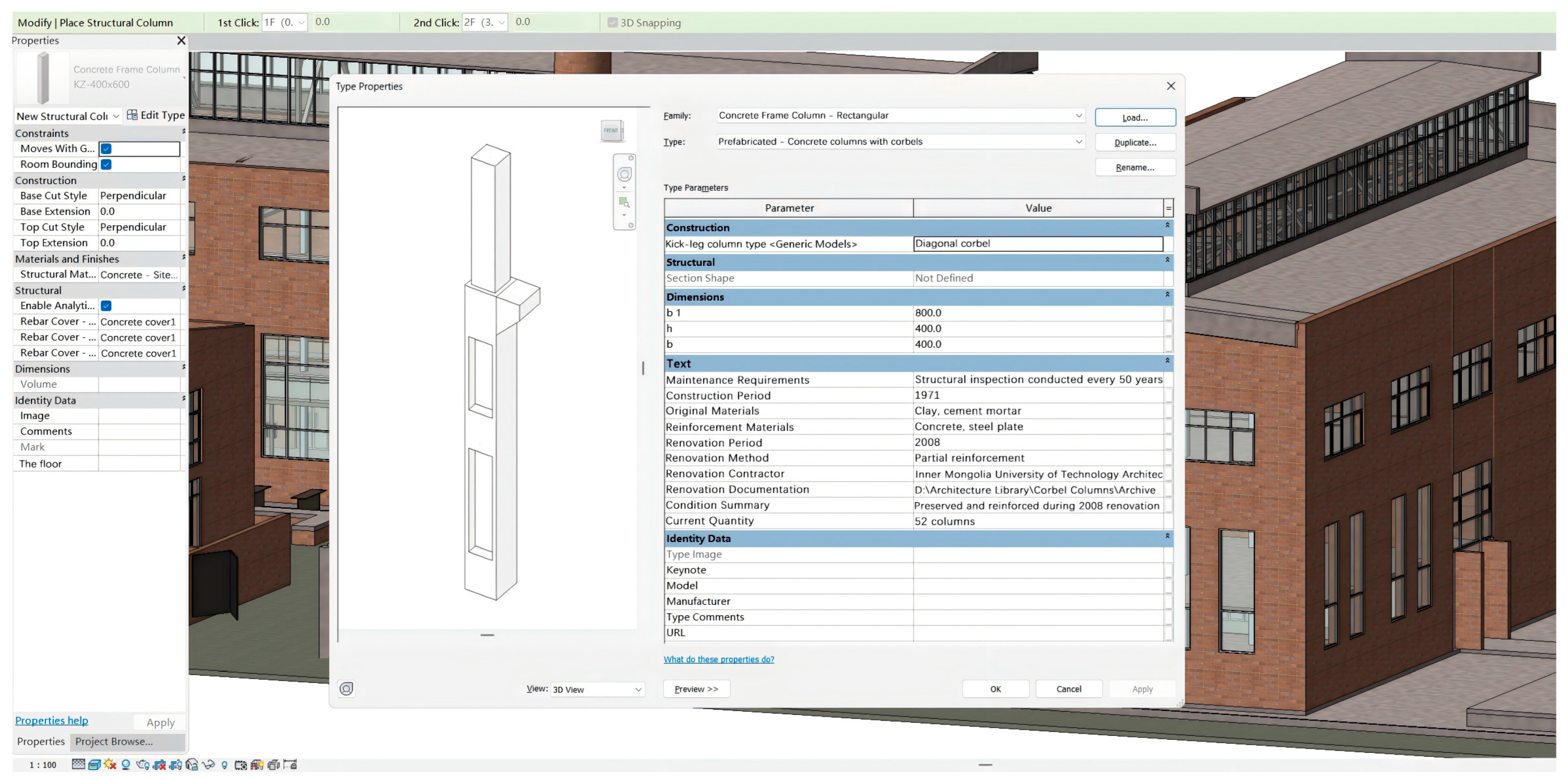The image size is (1568, 778).
Task: Expand the Type dropdown listing column types
Action: tap(1078, 142)
